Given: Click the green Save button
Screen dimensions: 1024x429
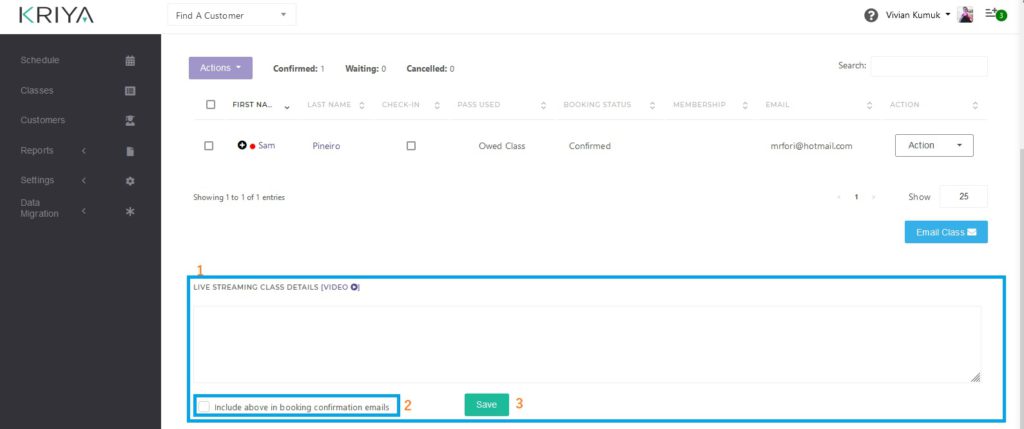Looking at the screenshot, I should pos(486,405).
